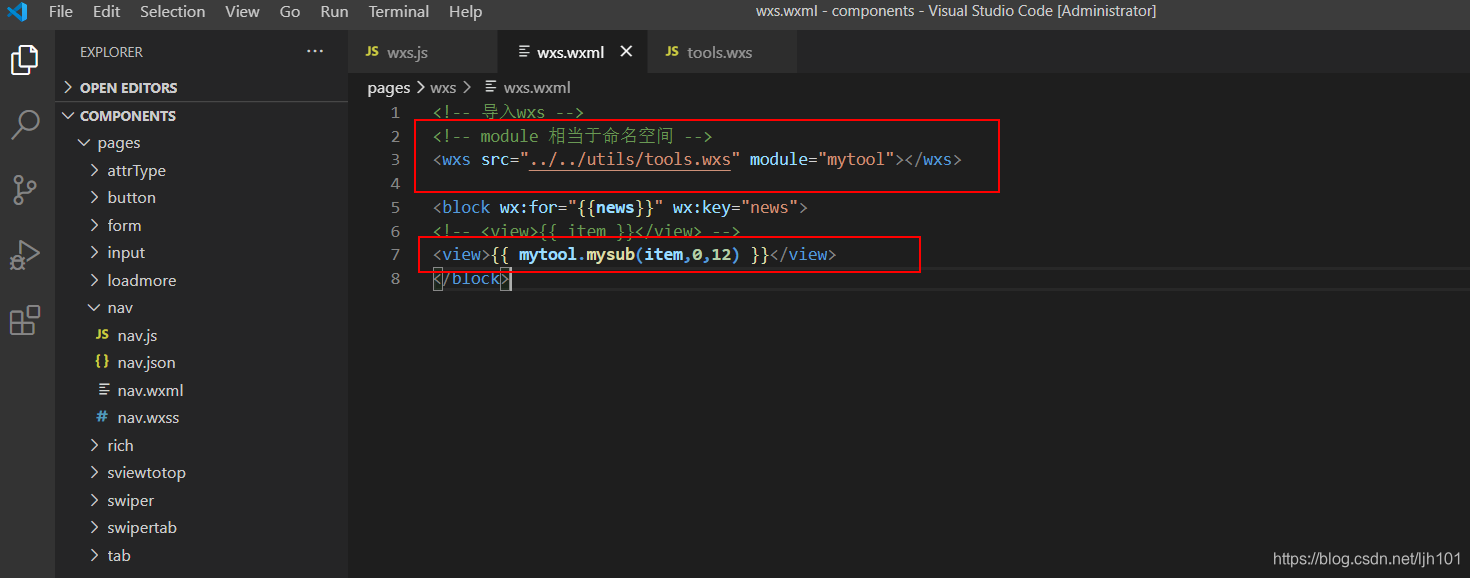Place cursor on wx:key attribute
This screenshot has width=1470, height=578.
(x=701, y=208)
